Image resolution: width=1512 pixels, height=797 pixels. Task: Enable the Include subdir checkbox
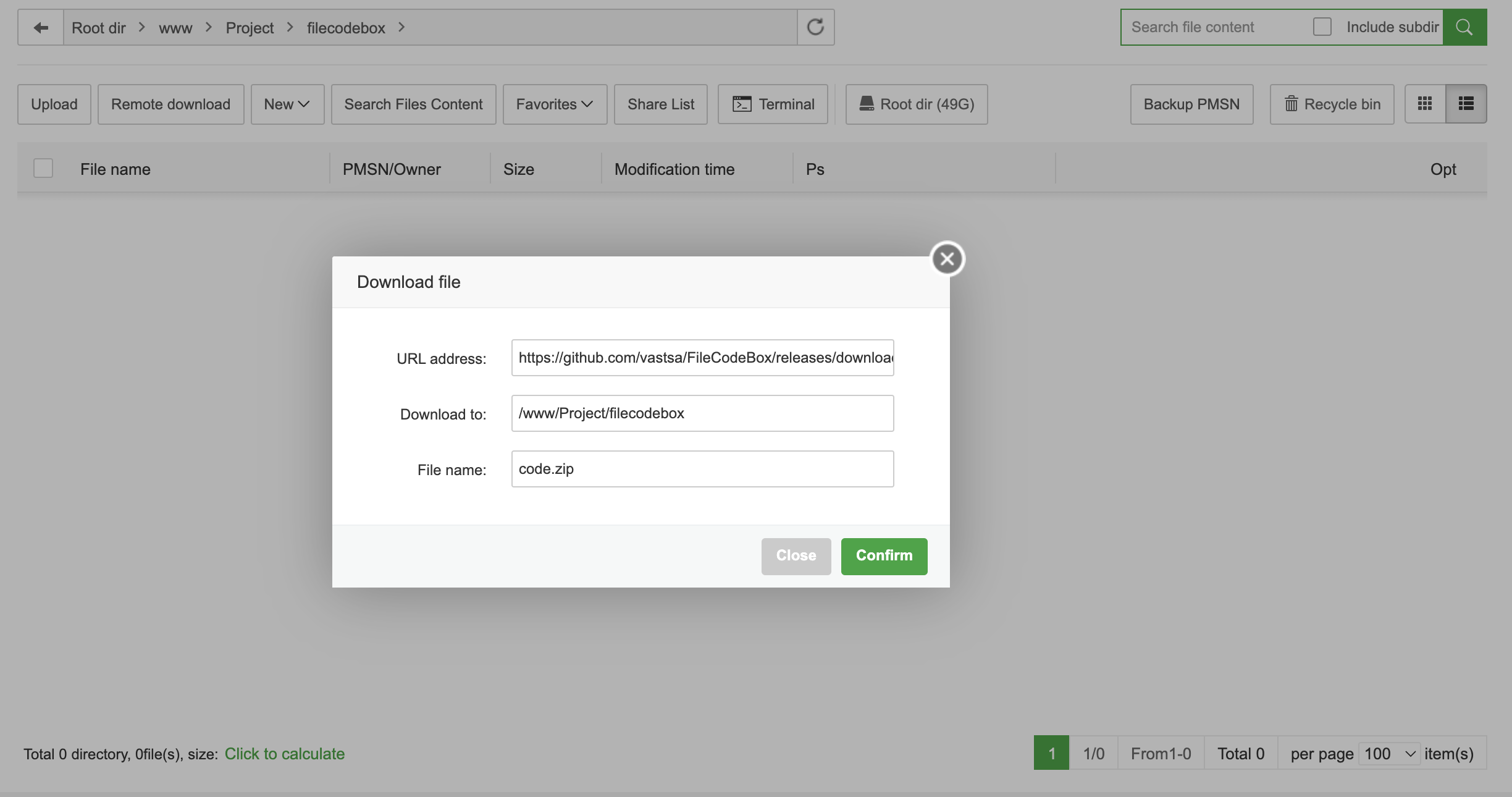(x=1323, y=26)
